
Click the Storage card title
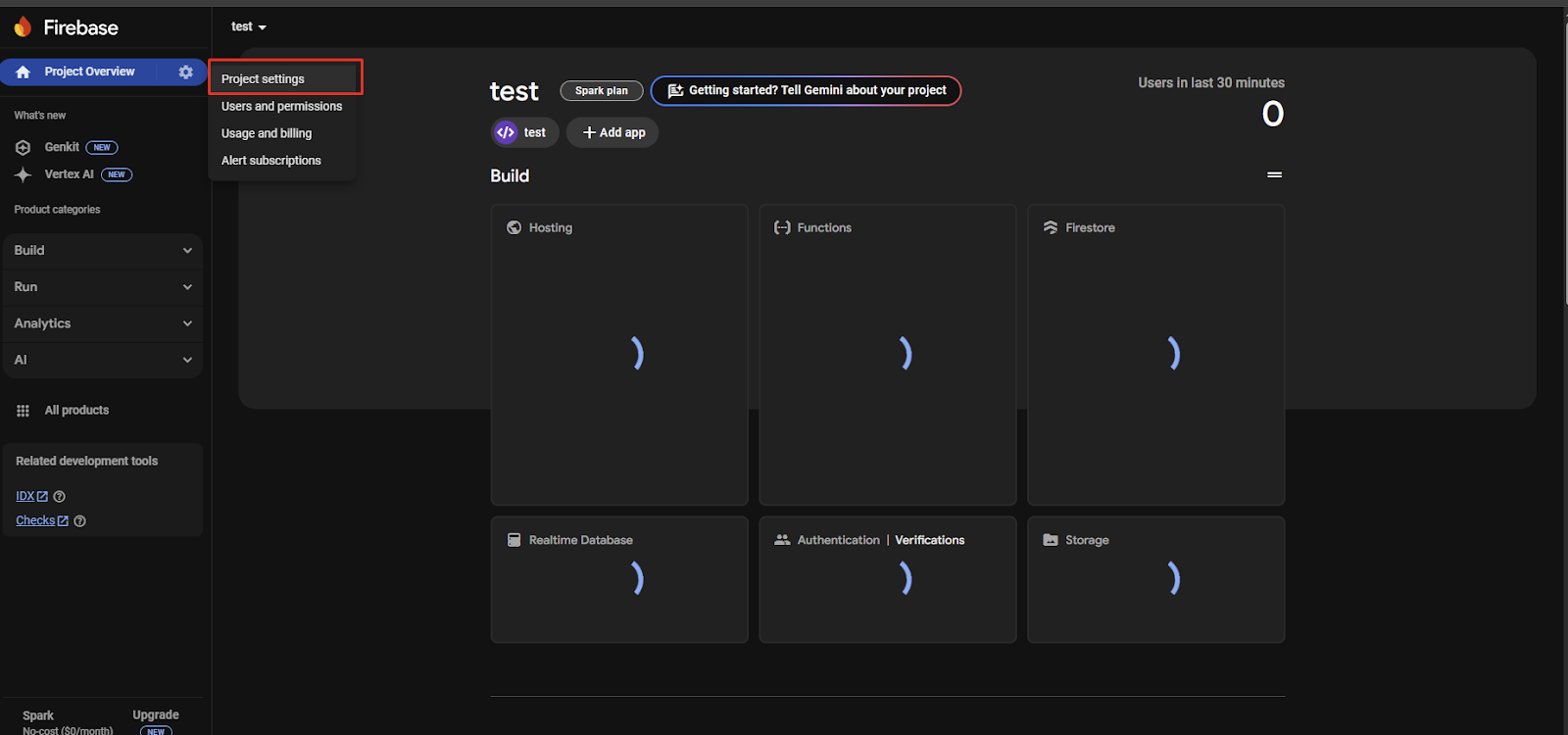tap(1087, 540)
